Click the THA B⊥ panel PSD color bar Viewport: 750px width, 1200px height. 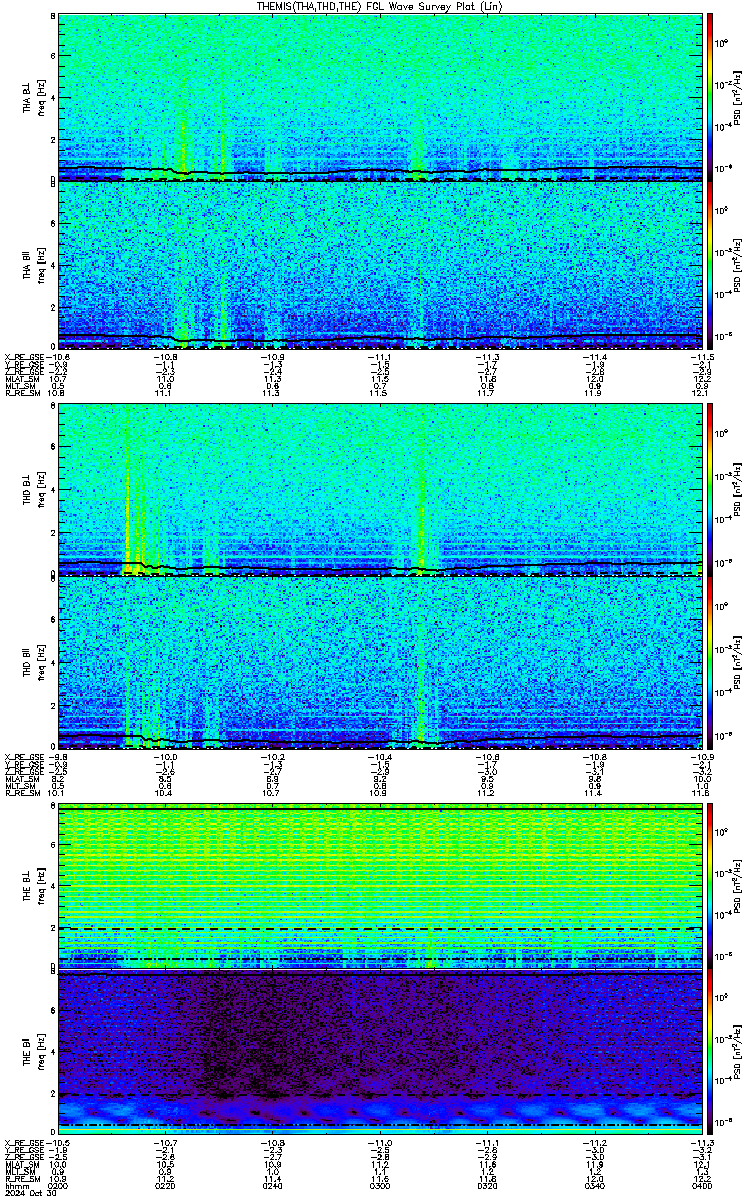tap(709, 96)
